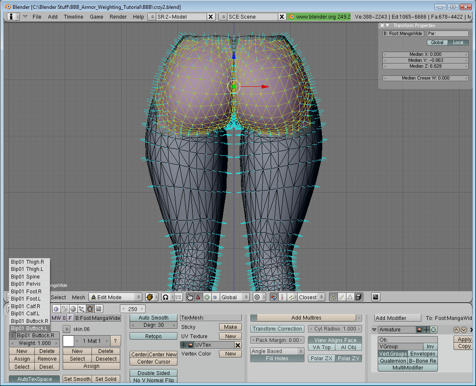Toggle occlude background geometry cube icon
This screenshot has width=476, height=386.
tap(358, 297)
